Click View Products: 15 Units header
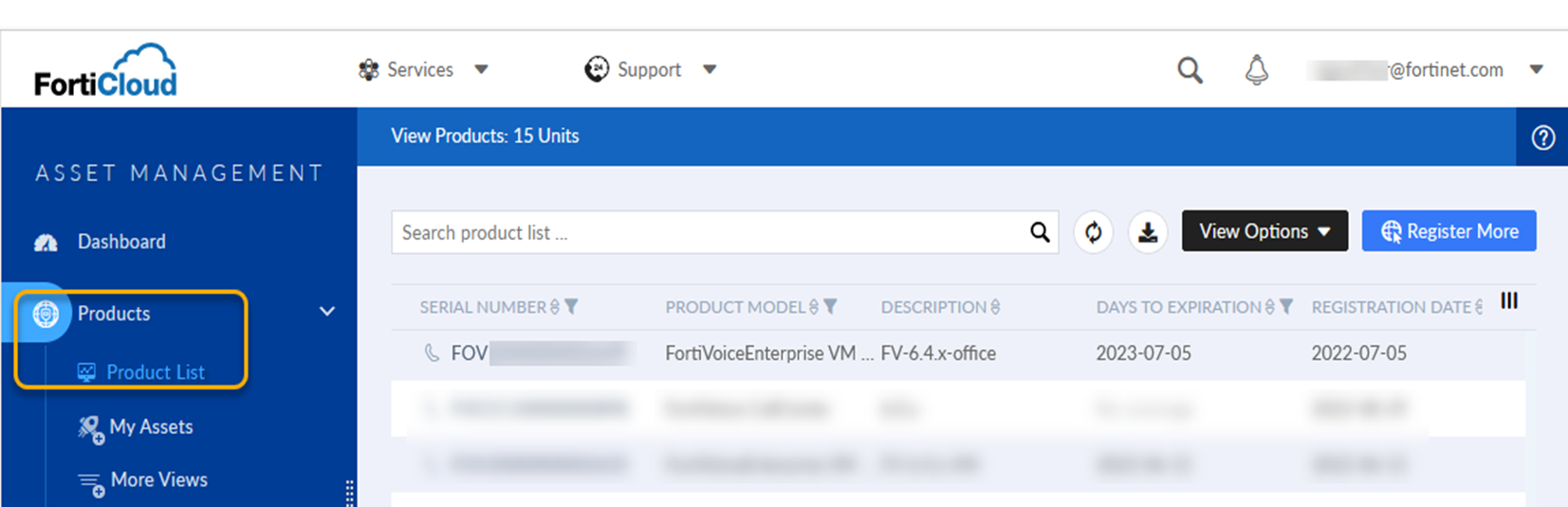 click(485, 136)
